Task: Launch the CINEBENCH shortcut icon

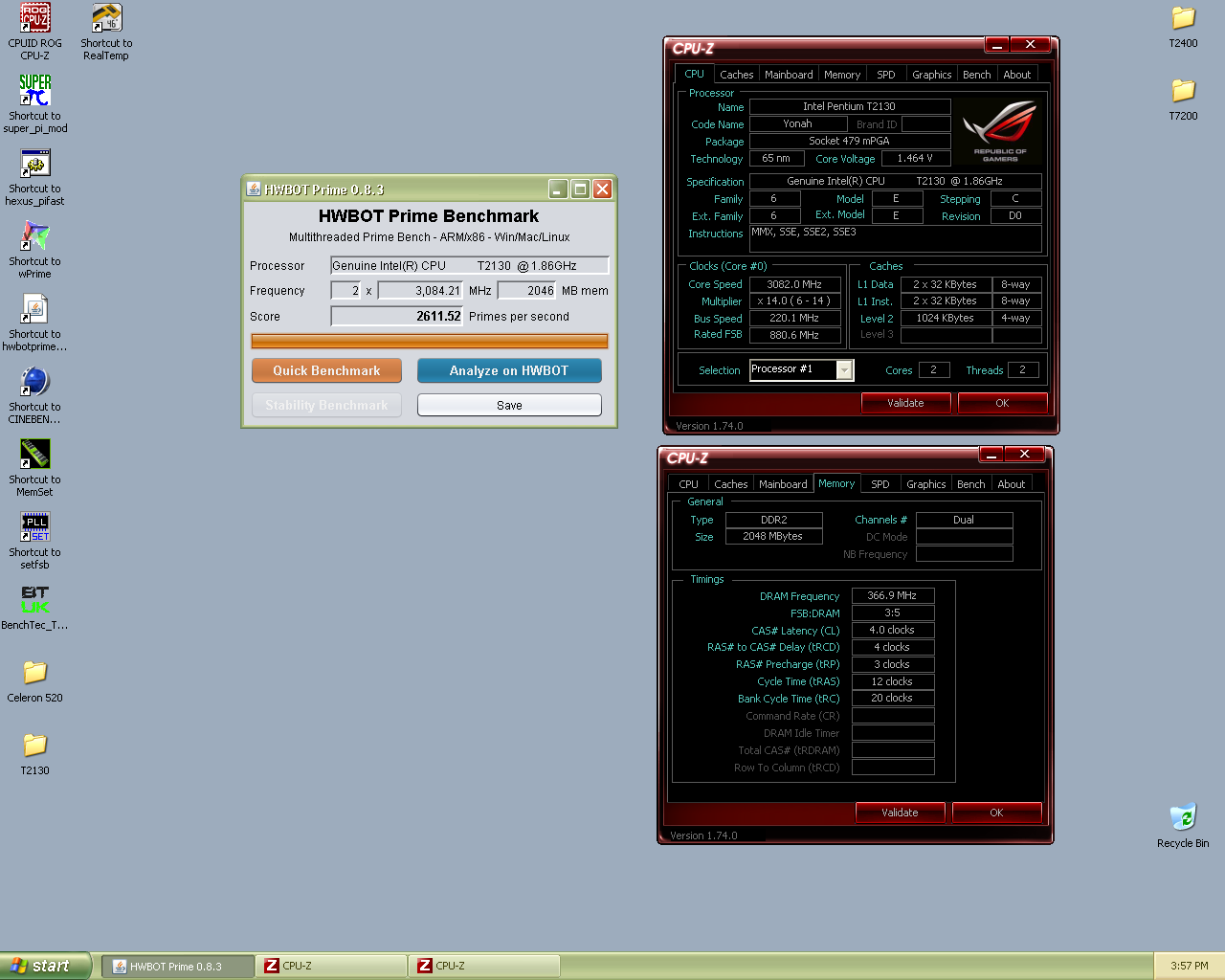Action: tap(35, 382)
